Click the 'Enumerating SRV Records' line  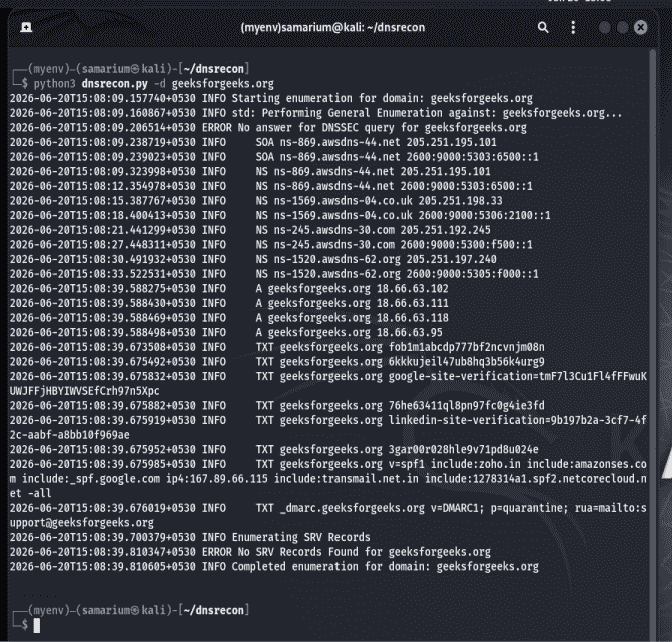(190, 537)
